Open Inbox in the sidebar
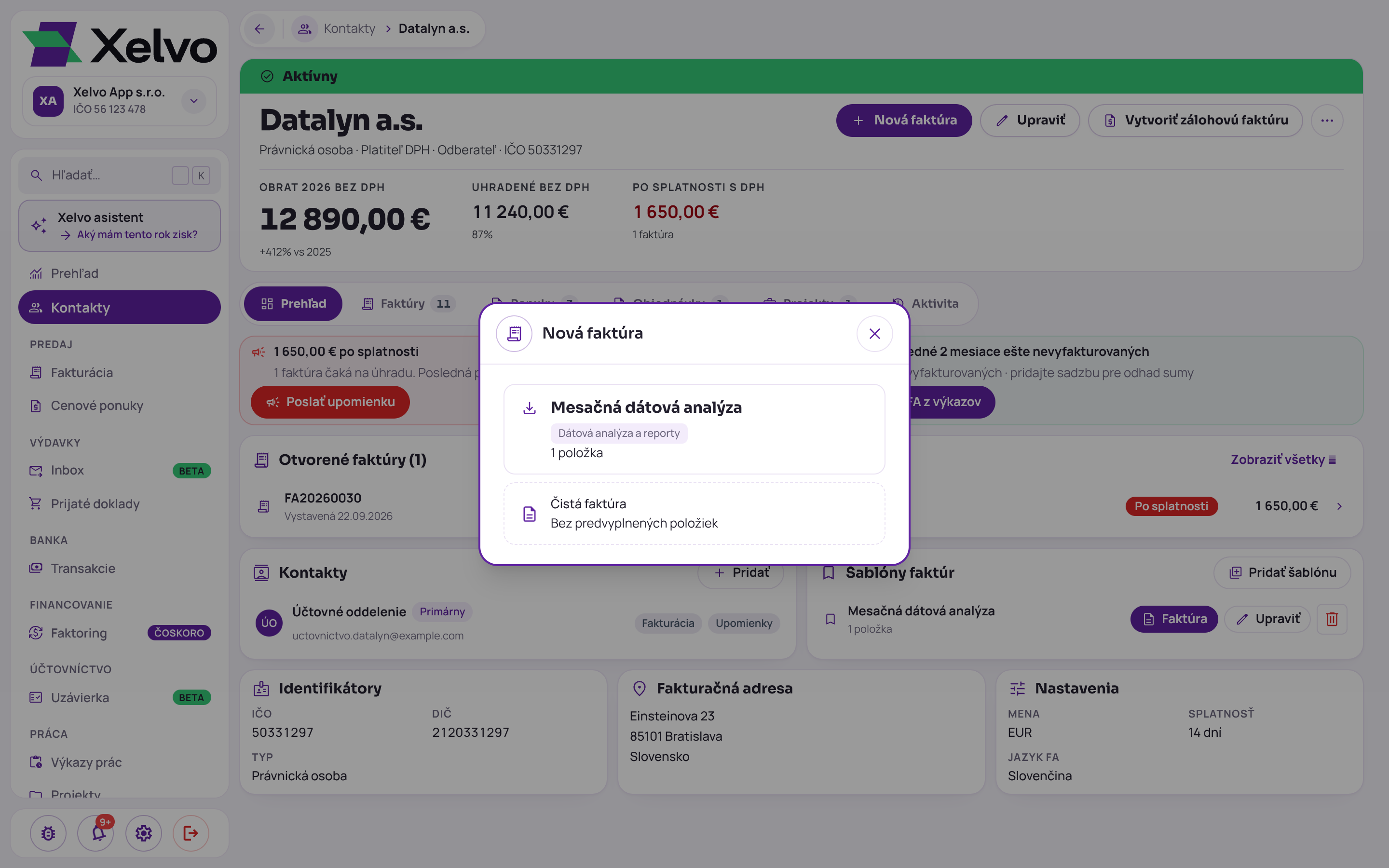 click(x=120, y=470)
